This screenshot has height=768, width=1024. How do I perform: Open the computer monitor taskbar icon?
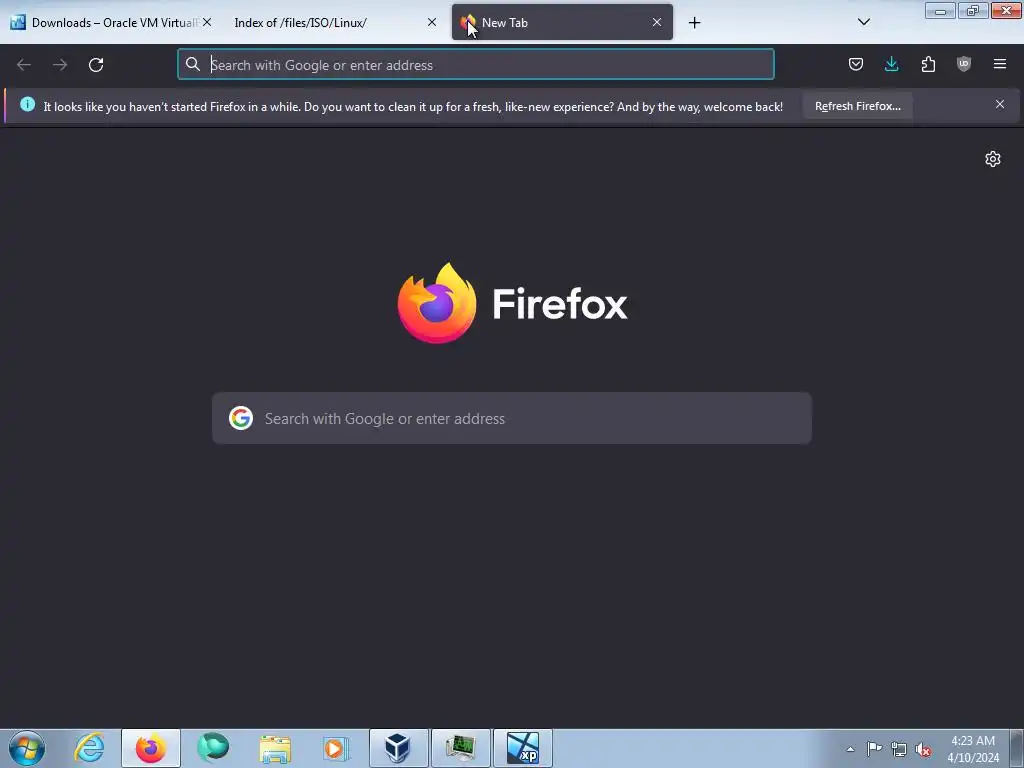point(460,748)
